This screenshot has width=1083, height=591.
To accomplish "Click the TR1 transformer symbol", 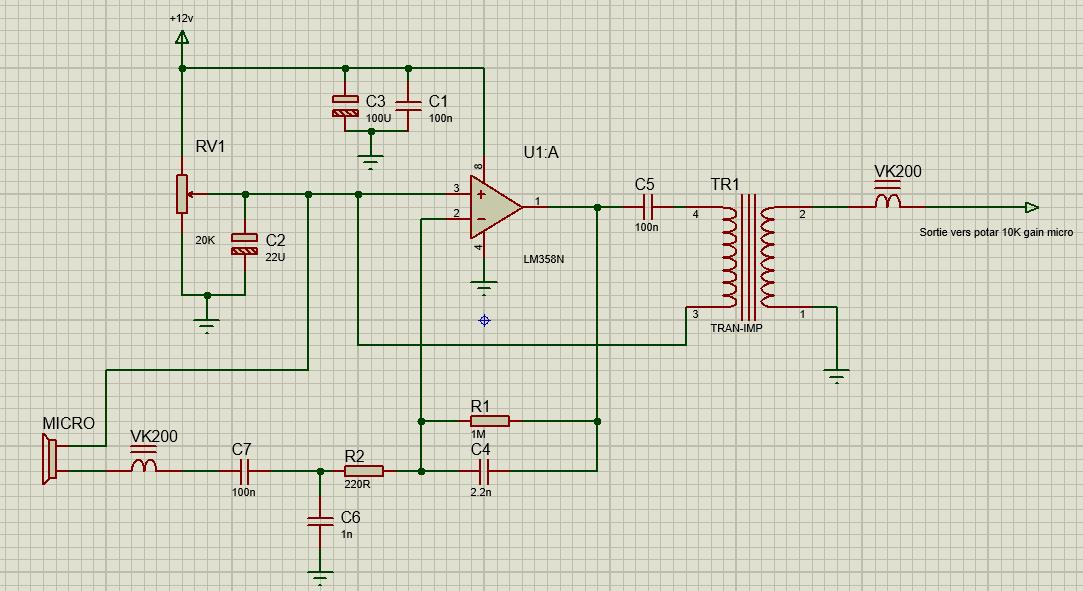I will (747, 257).
